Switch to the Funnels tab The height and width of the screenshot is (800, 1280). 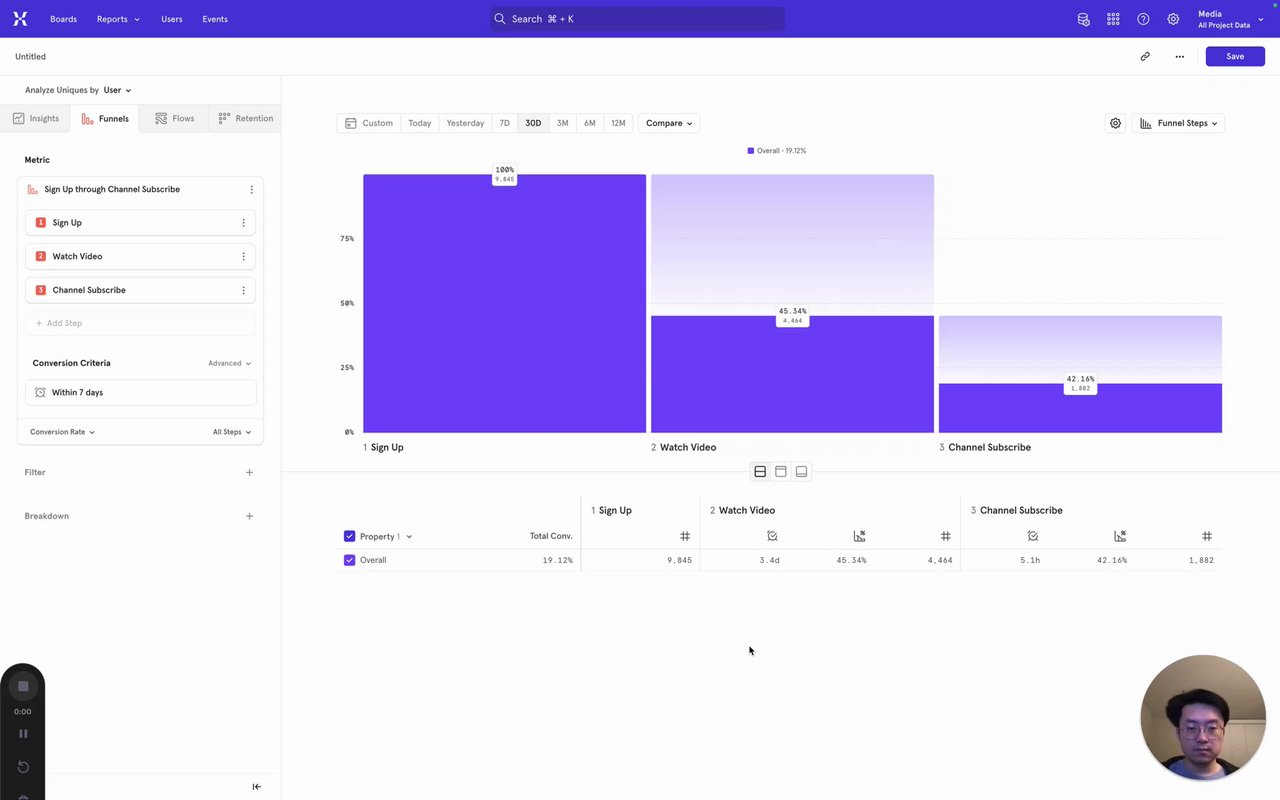pos(105,118)
